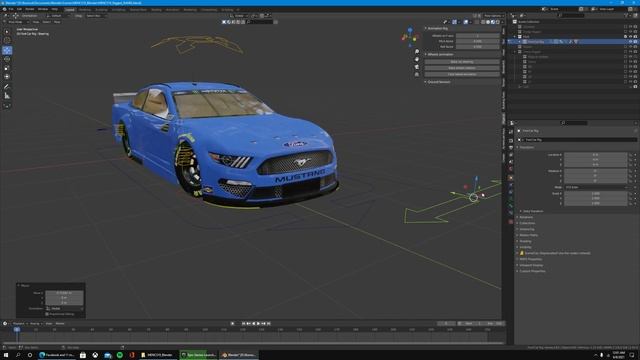
Task: Select the Select Box tool in left toolbar
Action: tap(7, 31)
